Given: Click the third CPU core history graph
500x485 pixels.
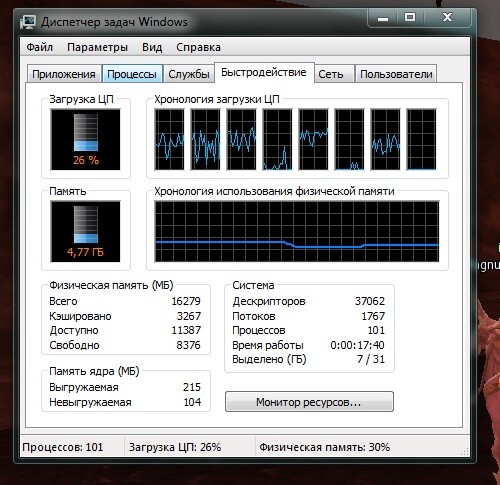Looking at the screenshot, I should pos(242,140).
